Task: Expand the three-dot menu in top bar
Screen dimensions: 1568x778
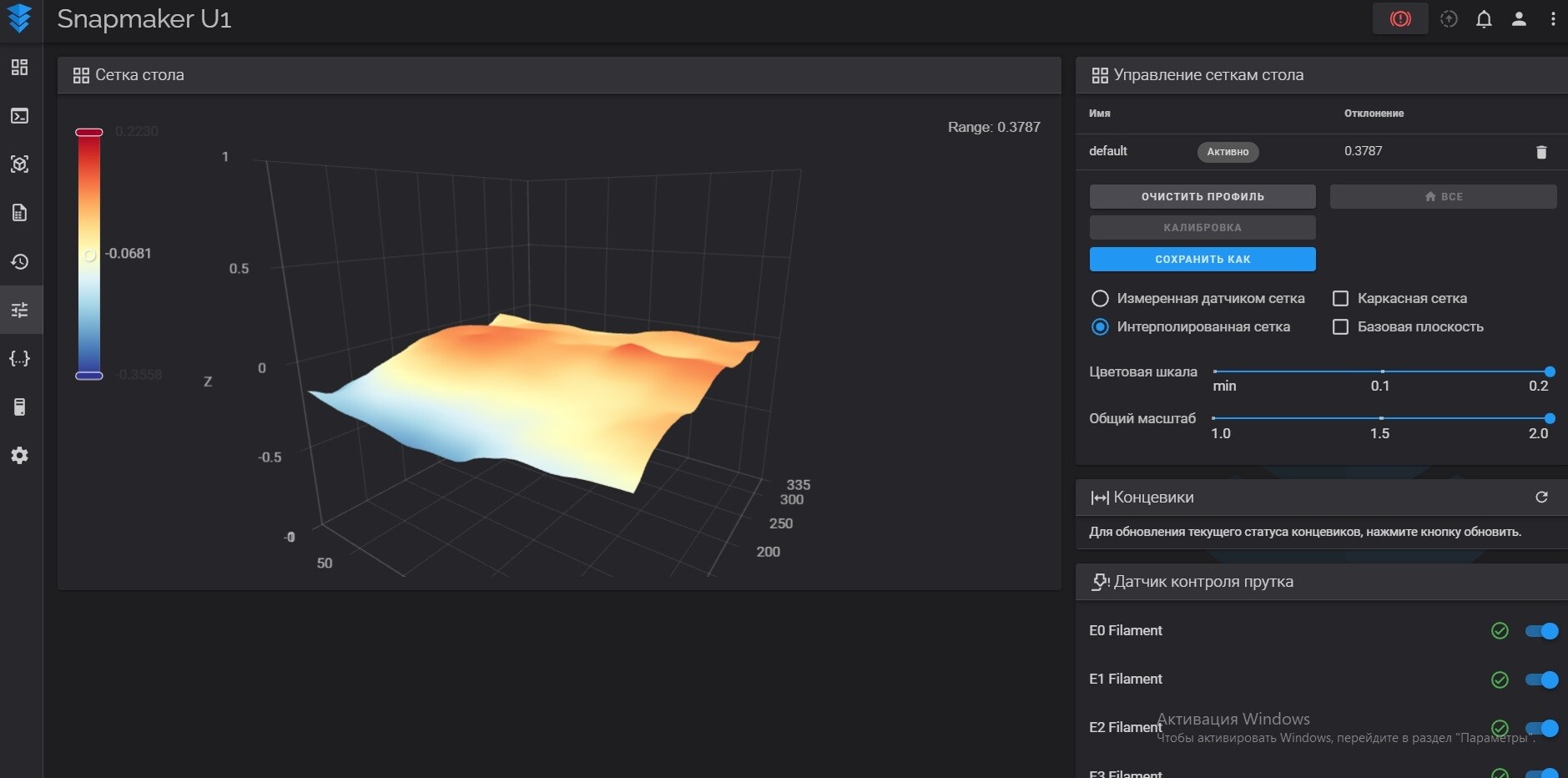Action: point(1552,19)
